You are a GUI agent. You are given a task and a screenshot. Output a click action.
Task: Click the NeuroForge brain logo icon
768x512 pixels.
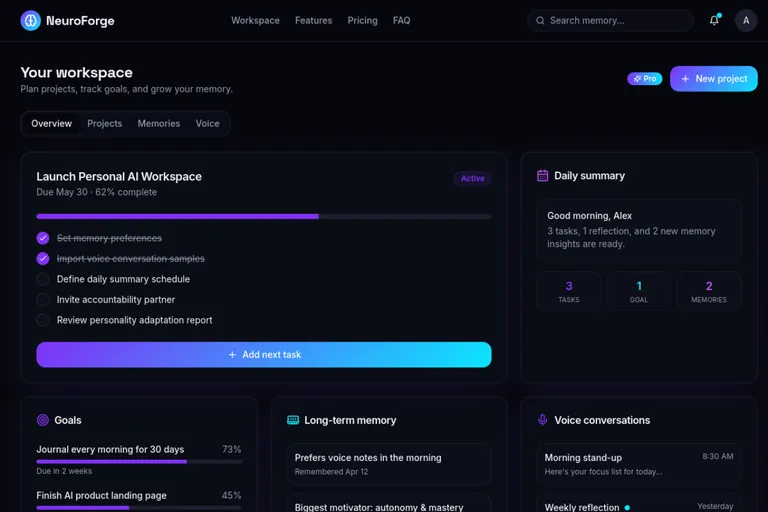point(30,21)
